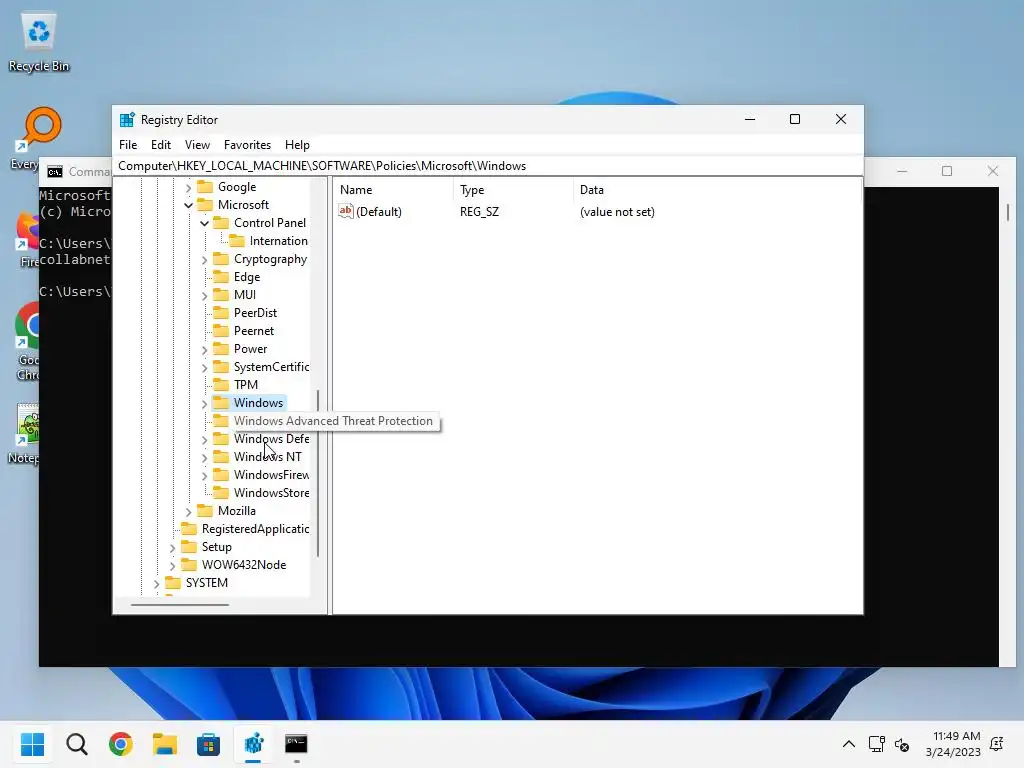This screenshot has width=1024, height=768.
Task: Open taskbar Search
Action: click(x=76, y=744)
